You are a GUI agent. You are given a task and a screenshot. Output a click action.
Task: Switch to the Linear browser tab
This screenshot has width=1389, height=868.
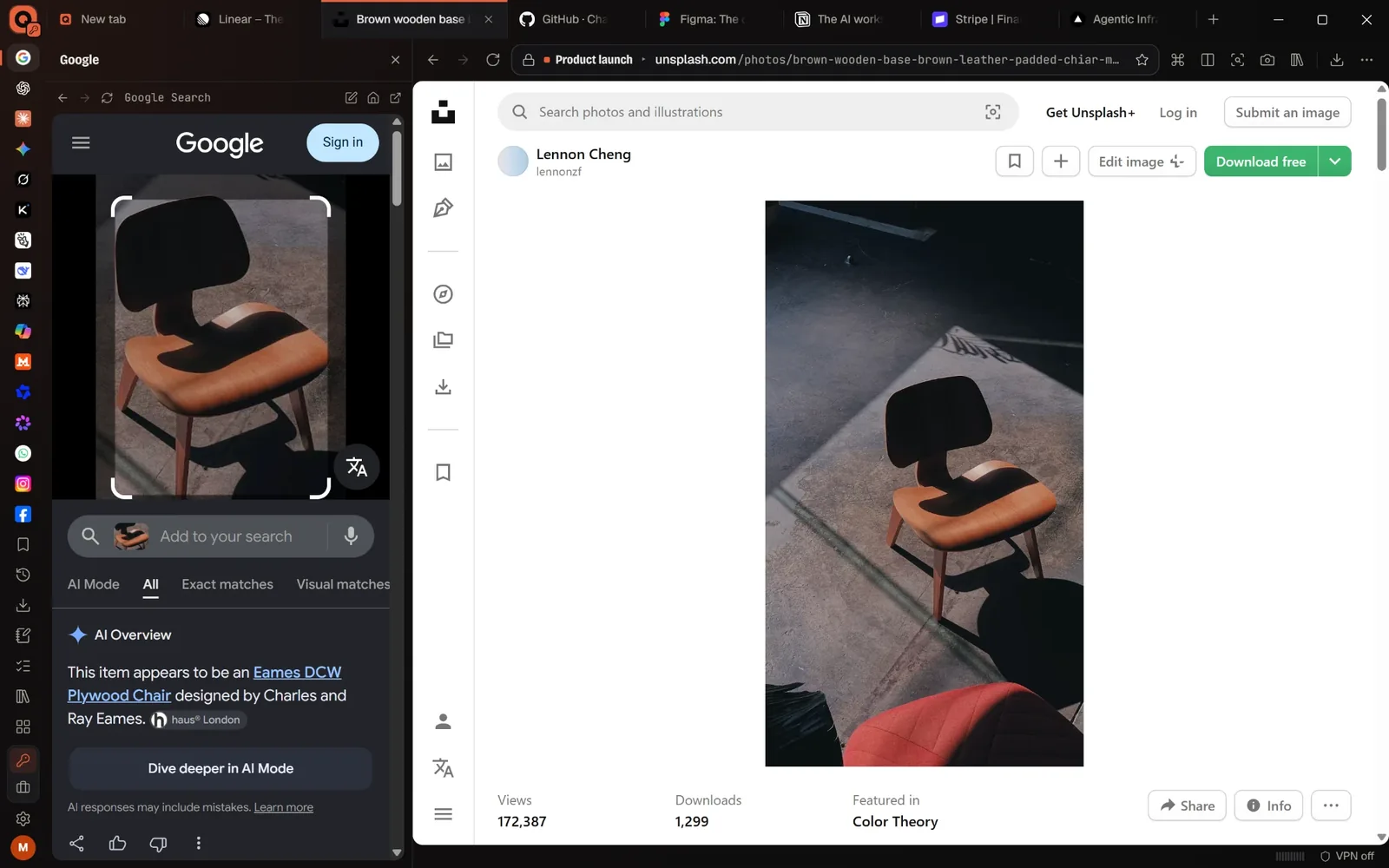click(249, 19)
